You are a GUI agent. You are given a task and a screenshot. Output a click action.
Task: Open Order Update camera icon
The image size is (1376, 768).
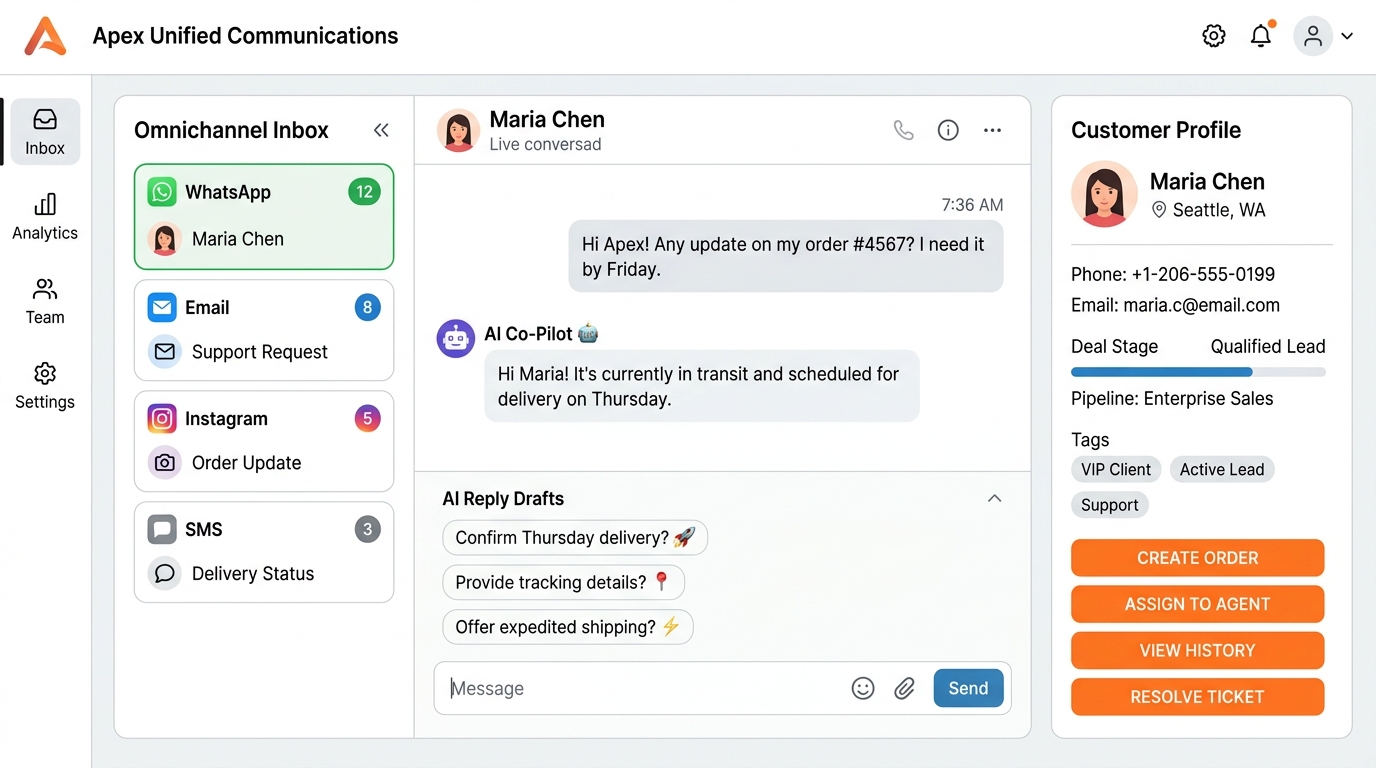click(x=164, y=463)
